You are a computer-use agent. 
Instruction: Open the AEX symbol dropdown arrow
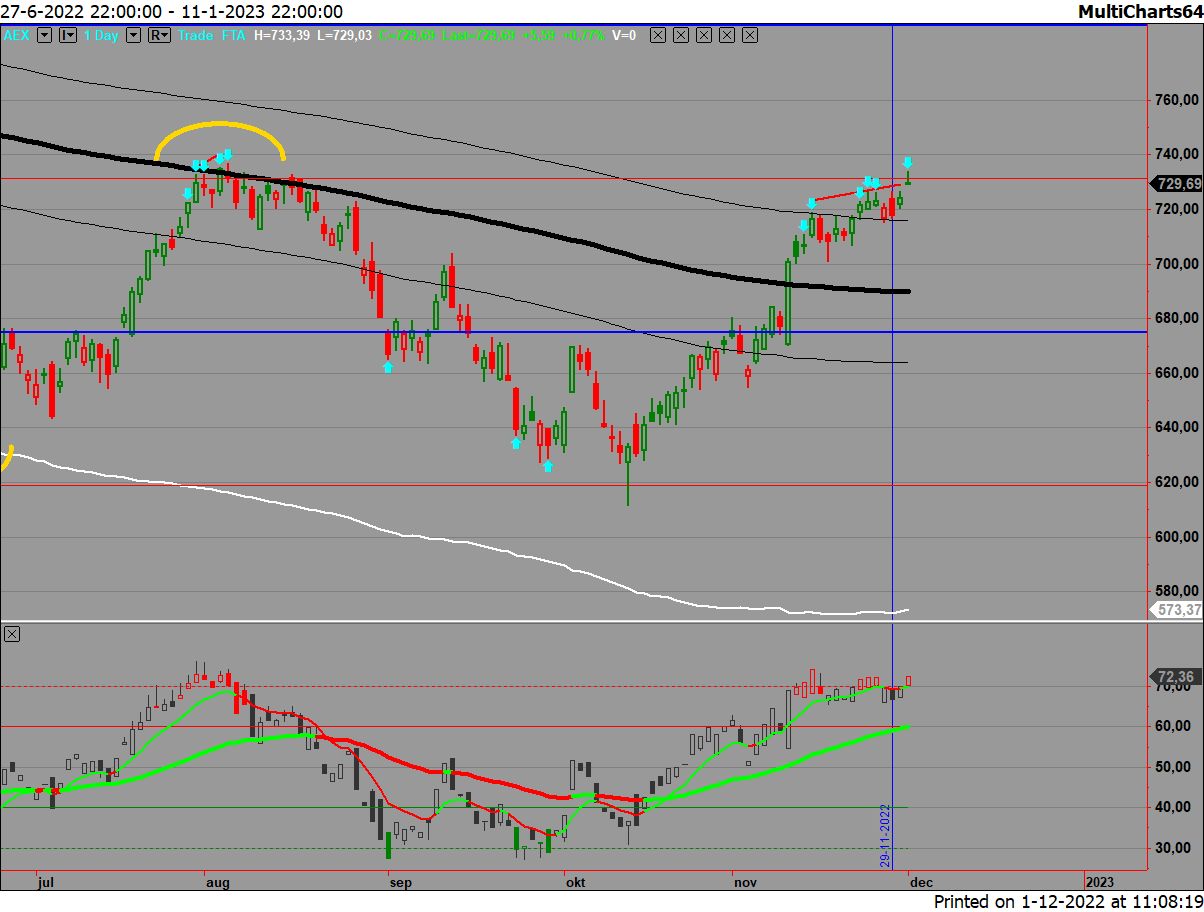point(43,36)
